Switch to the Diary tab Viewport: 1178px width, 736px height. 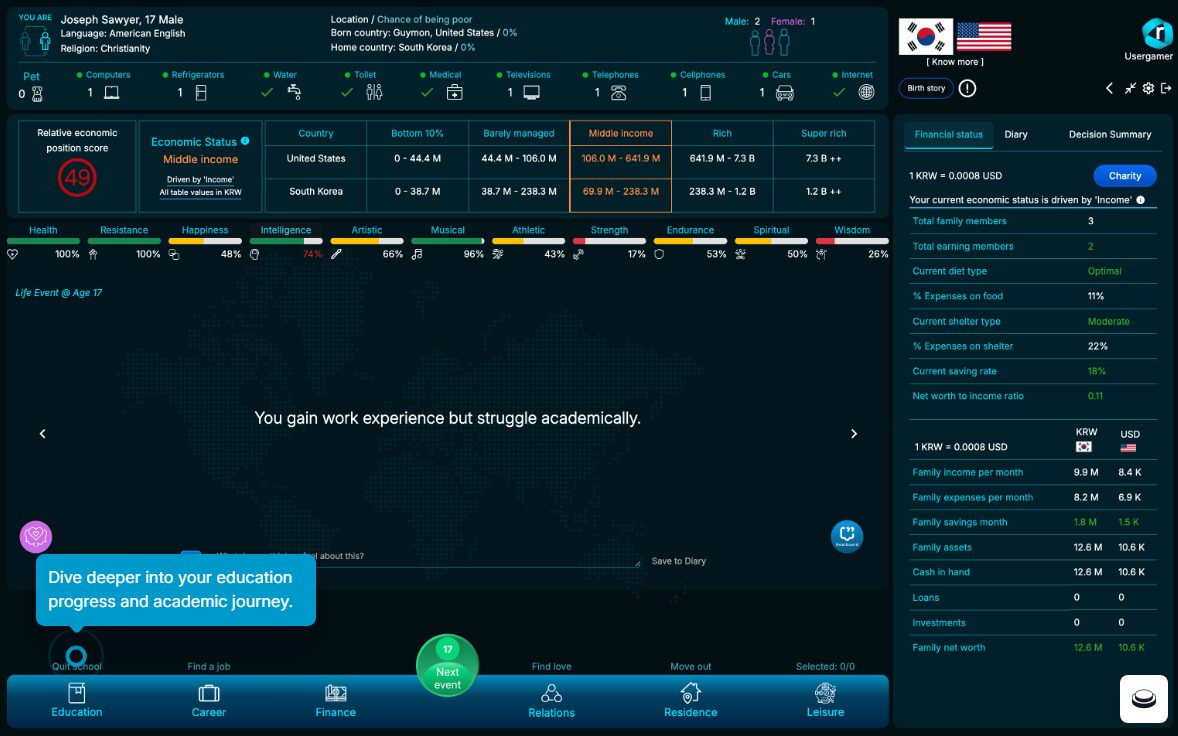click(1016, 134)
